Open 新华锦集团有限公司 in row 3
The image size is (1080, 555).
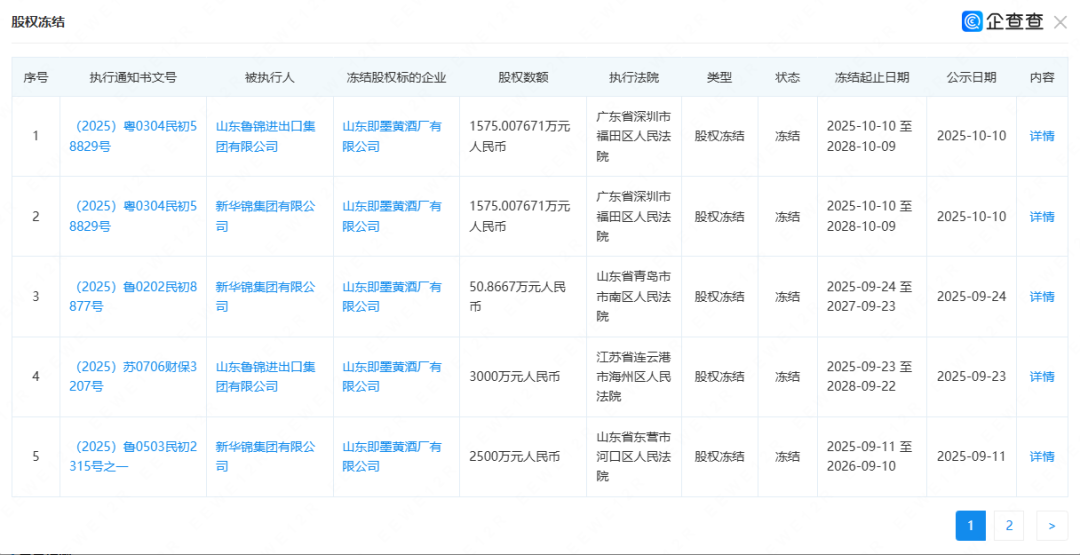point(265,297)
